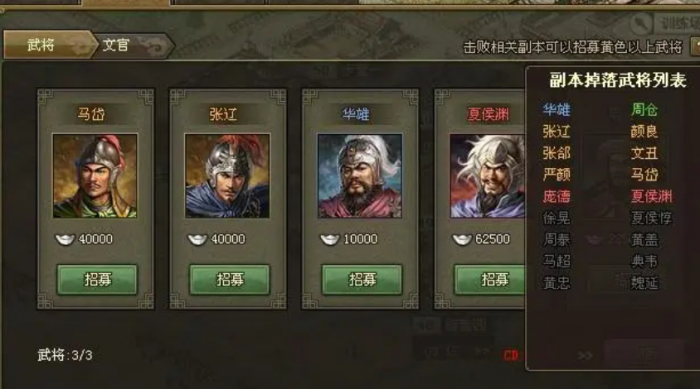
Task: Select 华雄 in drop list
Action: click(x=556, y=109)
